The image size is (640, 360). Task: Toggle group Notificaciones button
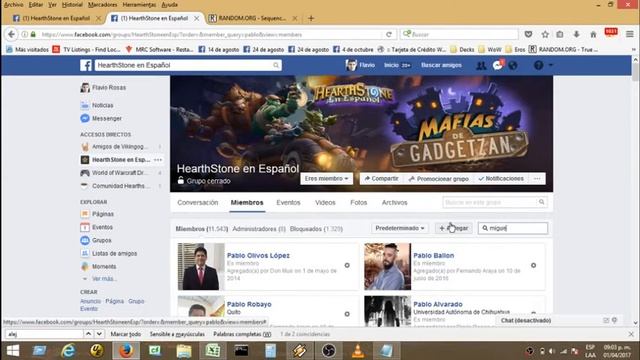point(501,179)
